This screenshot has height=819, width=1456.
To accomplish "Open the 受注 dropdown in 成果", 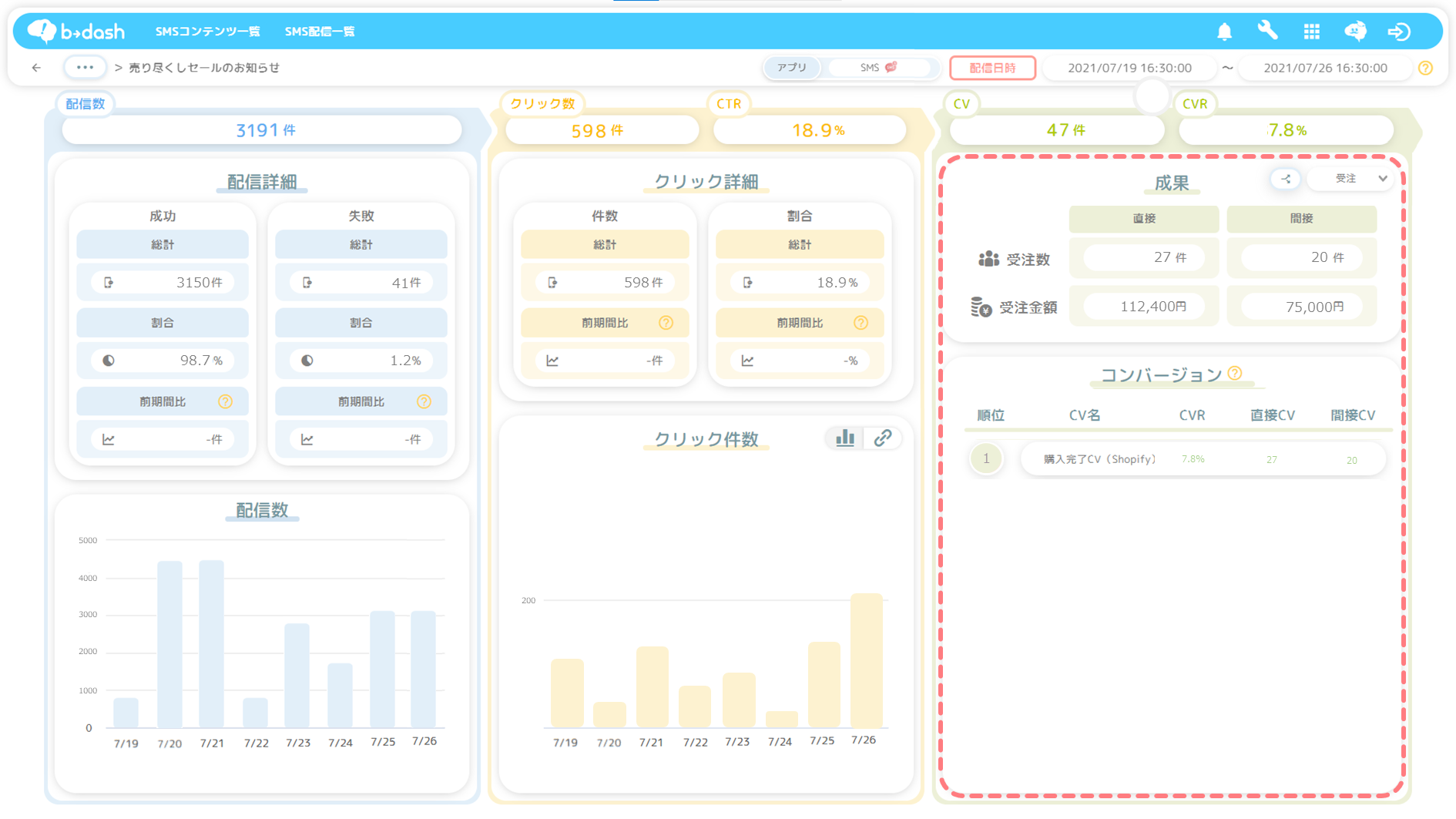I will 1350,179.
